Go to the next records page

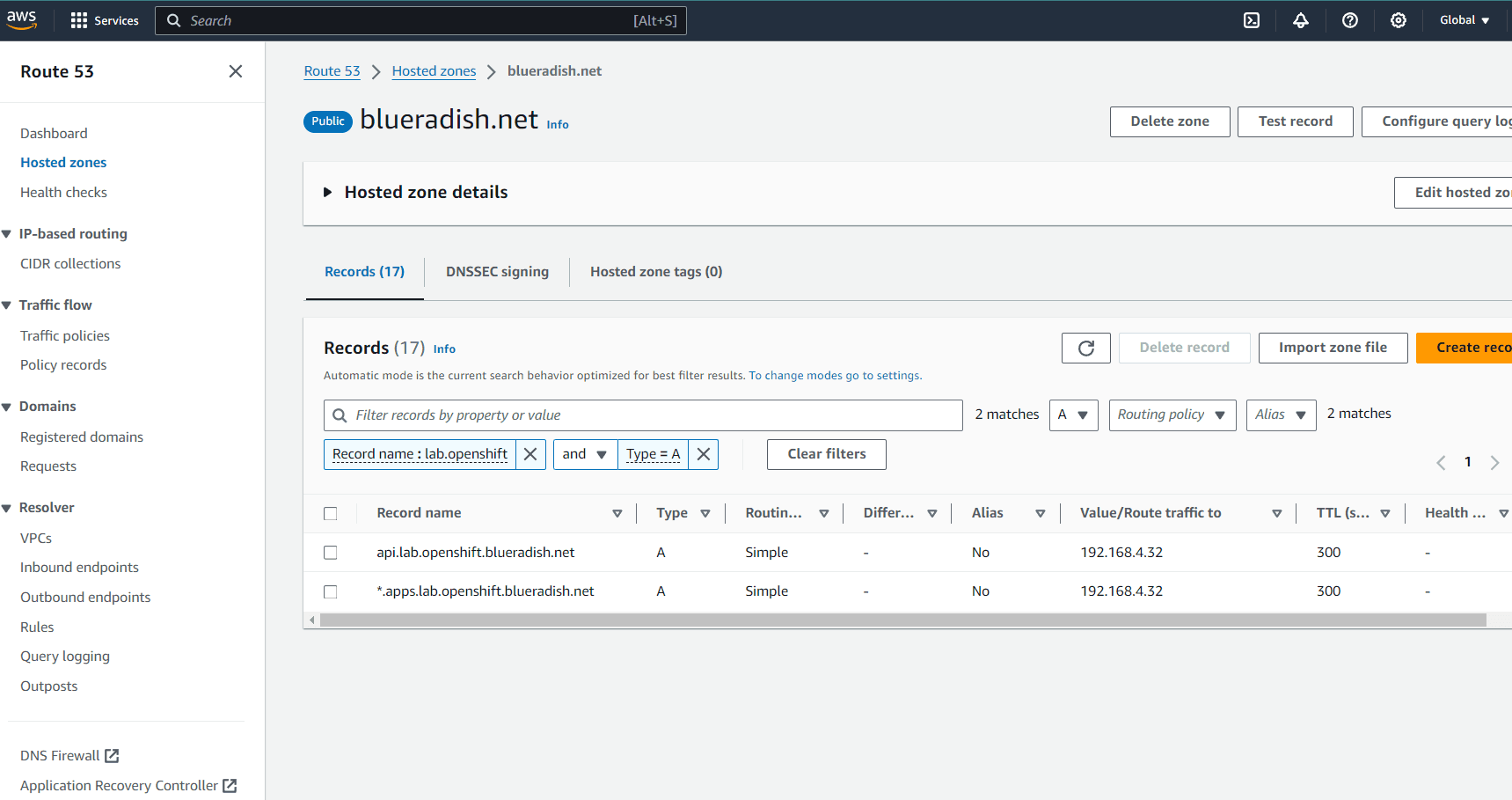[x=1494, y=462]
